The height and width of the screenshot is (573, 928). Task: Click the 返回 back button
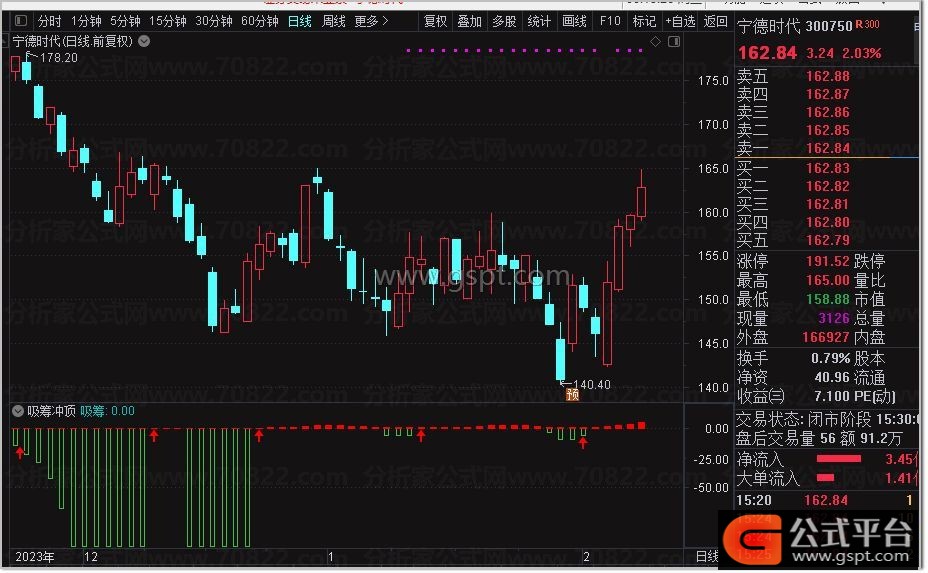(x=716, y=21)
